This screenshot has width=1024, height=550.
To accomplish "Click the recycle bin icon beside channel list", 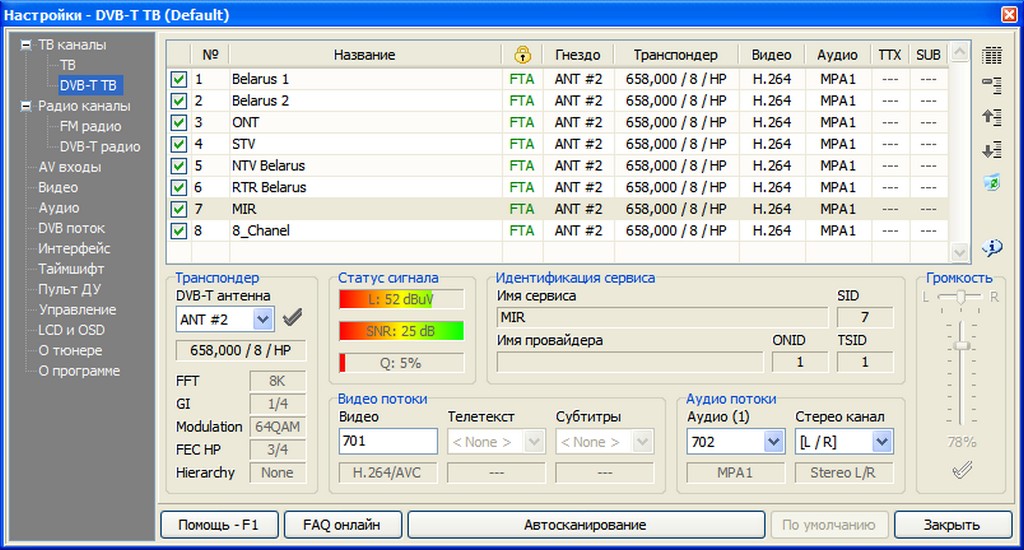I will click(992, 182).
